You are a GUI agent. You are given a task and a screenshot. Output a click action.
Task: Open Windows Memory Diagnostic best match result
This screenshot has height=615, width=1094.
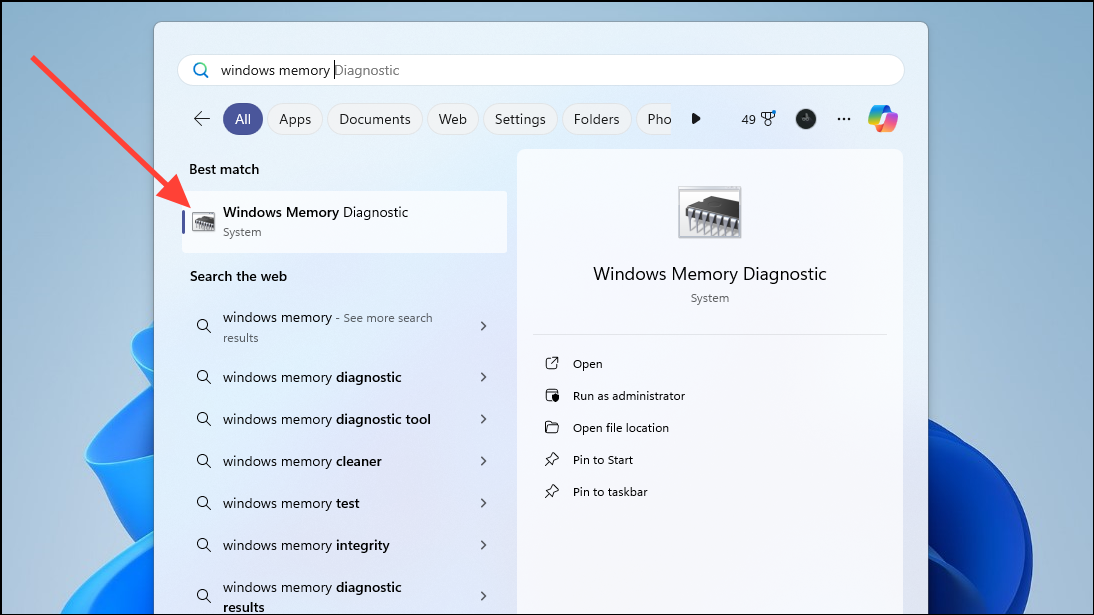(344, 221)
